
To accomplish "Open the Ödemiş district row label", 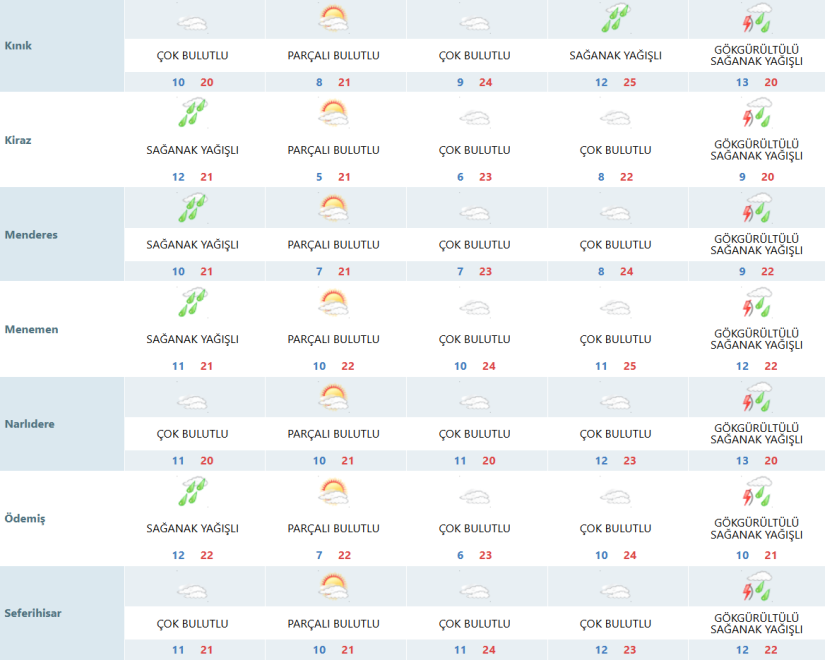I will click(24, 519).
